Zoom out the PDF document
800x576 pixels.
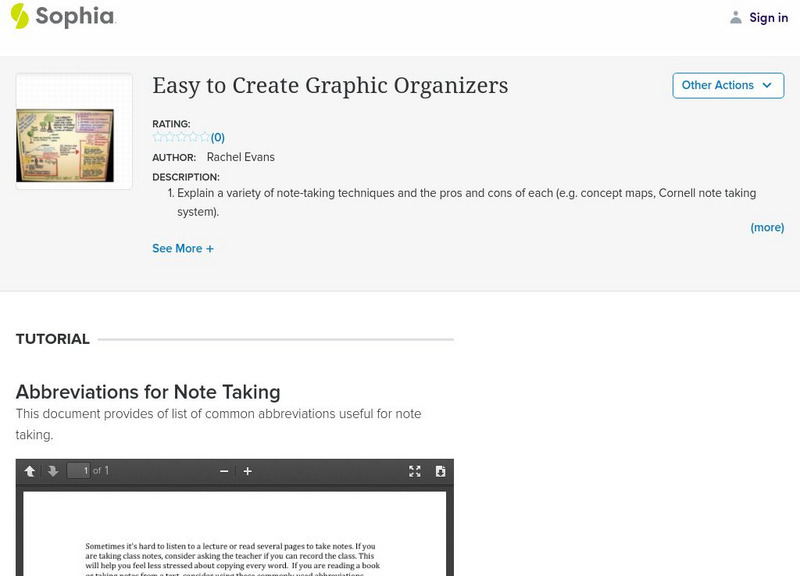[x=224, y=471]
